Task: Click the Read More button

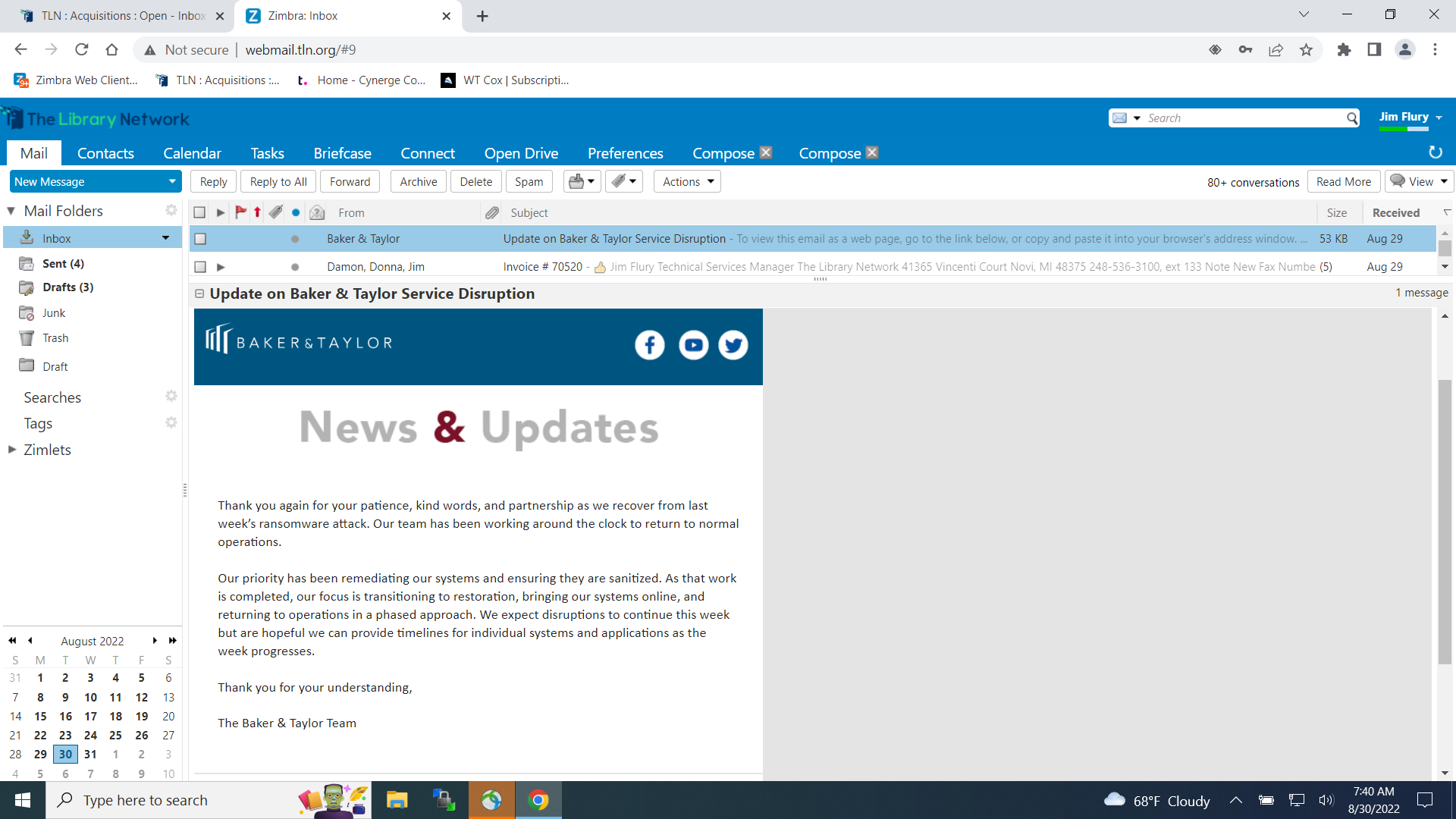Action: coord(1343,181)
